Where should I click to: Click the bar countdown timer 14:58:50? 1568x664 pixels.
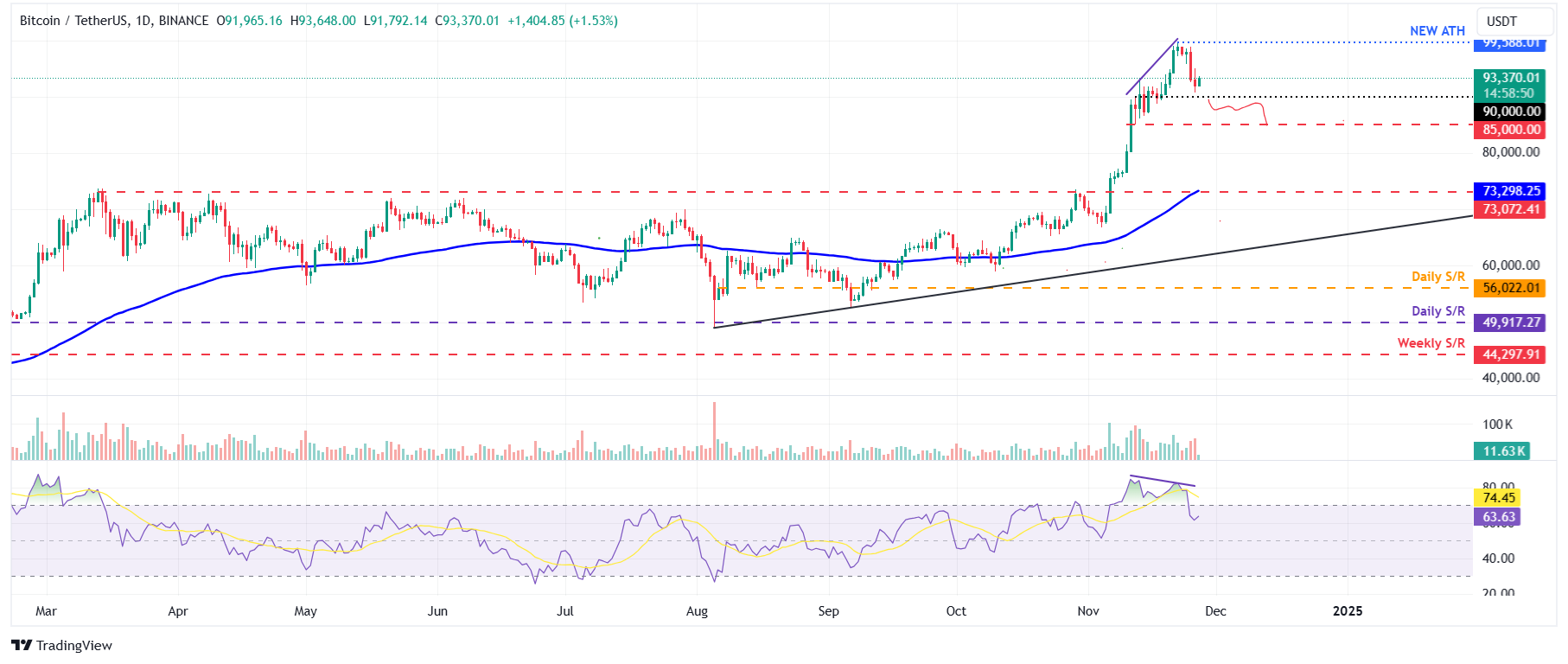(x=1510, y=93)
